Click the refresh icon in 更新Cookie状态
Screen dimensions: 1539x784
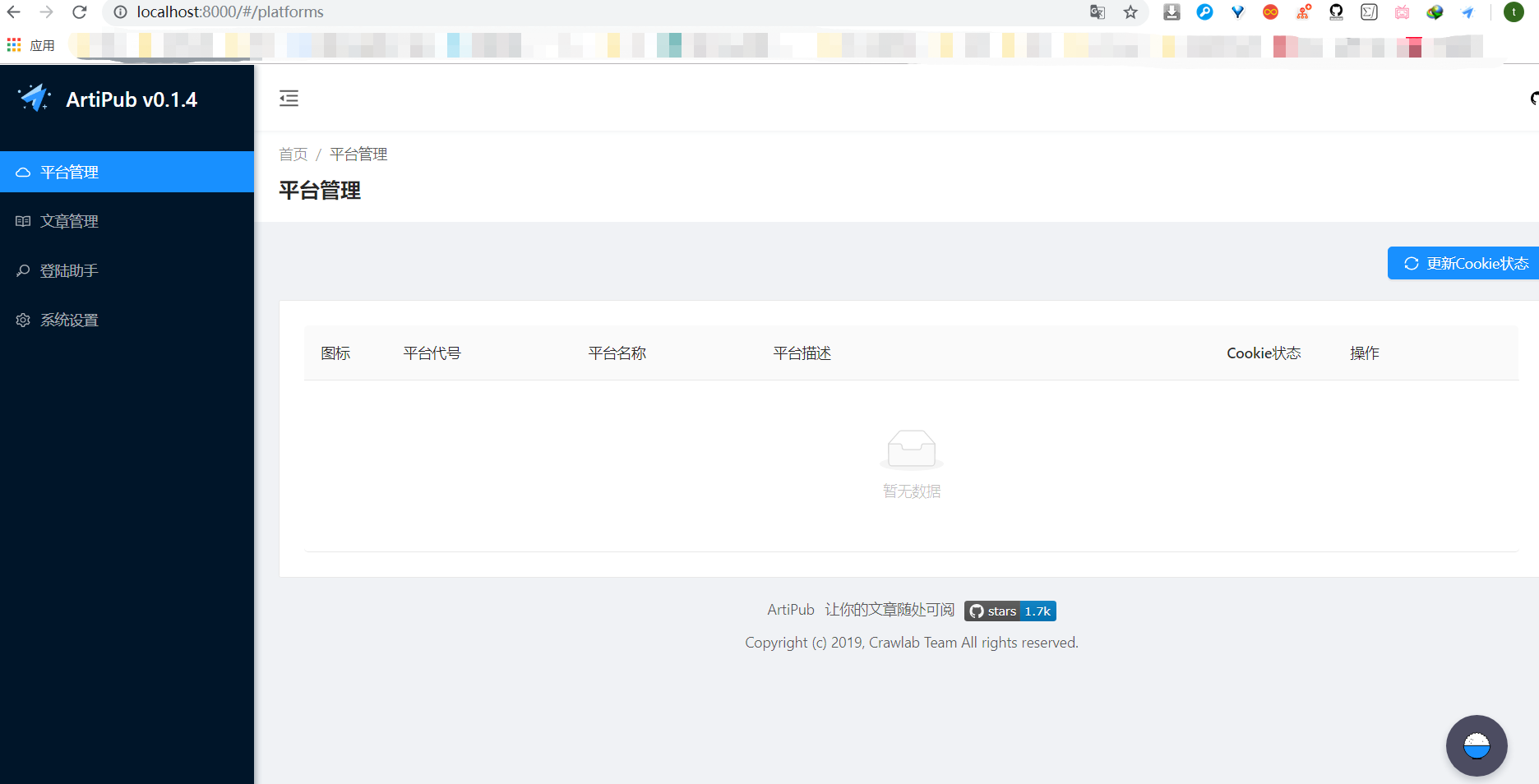pyautogui.click(x=1412, y=264)
